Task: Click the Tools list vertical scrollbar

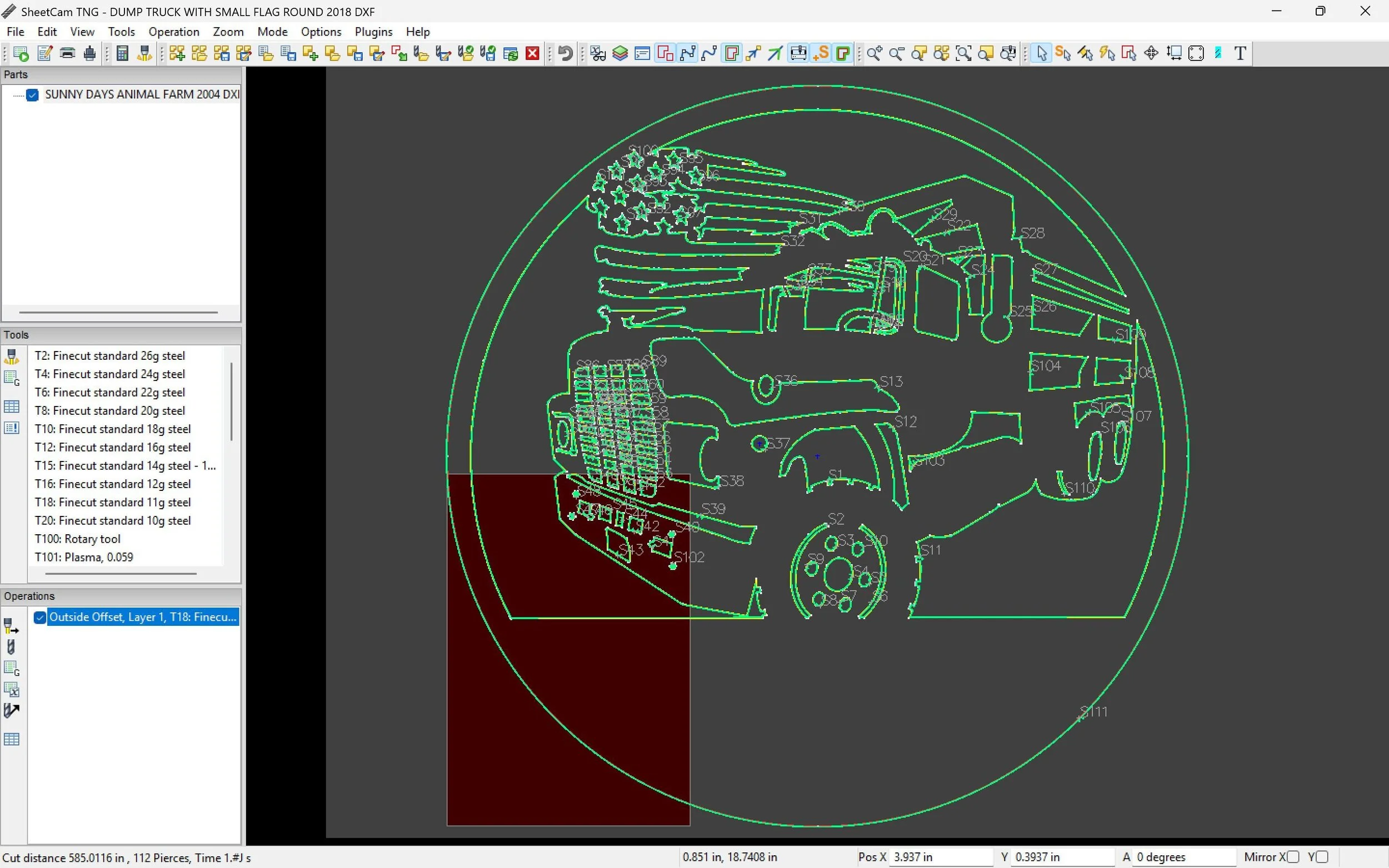Action: click(231, 402)
